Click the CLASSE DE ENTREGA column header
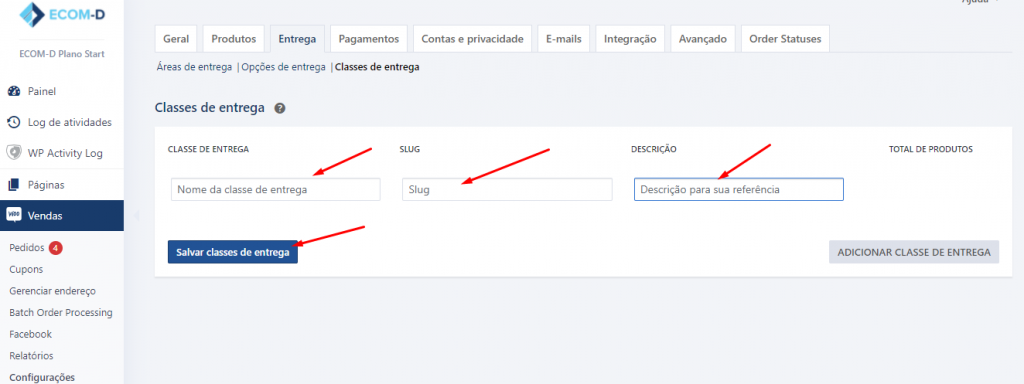Screen dimensions: 1024x384 click(208, 150)
